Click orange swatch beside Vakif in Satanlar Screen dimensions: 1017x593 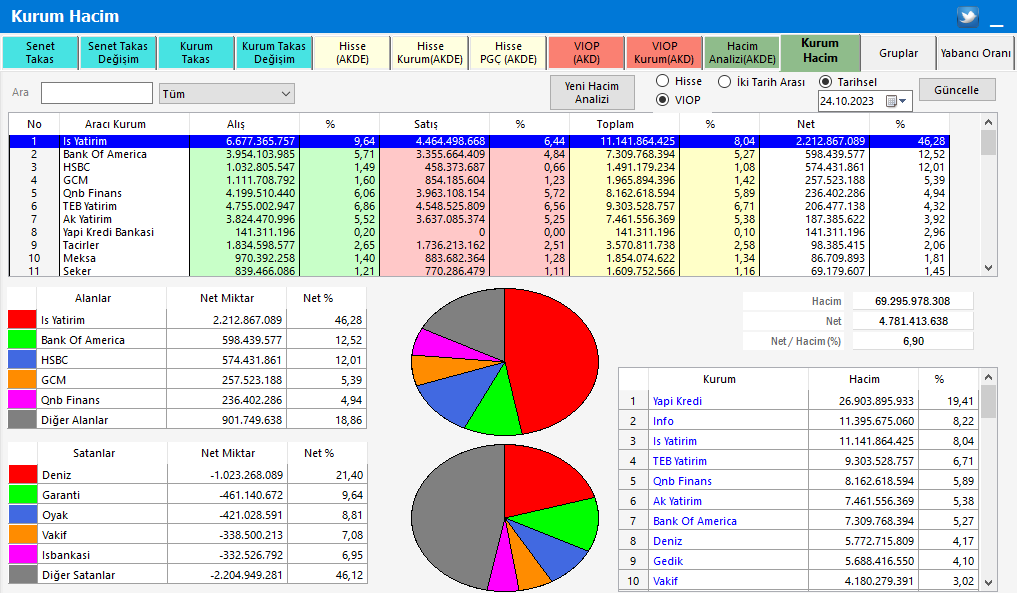click(23, 535)
